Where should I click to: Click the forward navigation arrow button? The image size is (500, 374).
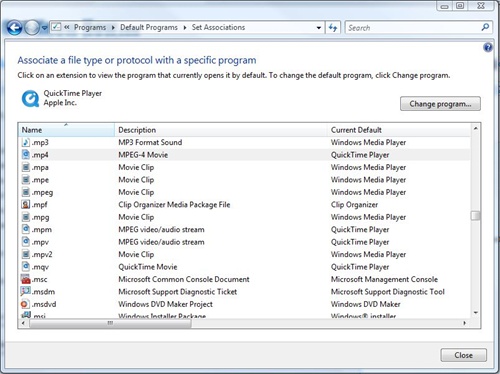click(x=32, y=28)
